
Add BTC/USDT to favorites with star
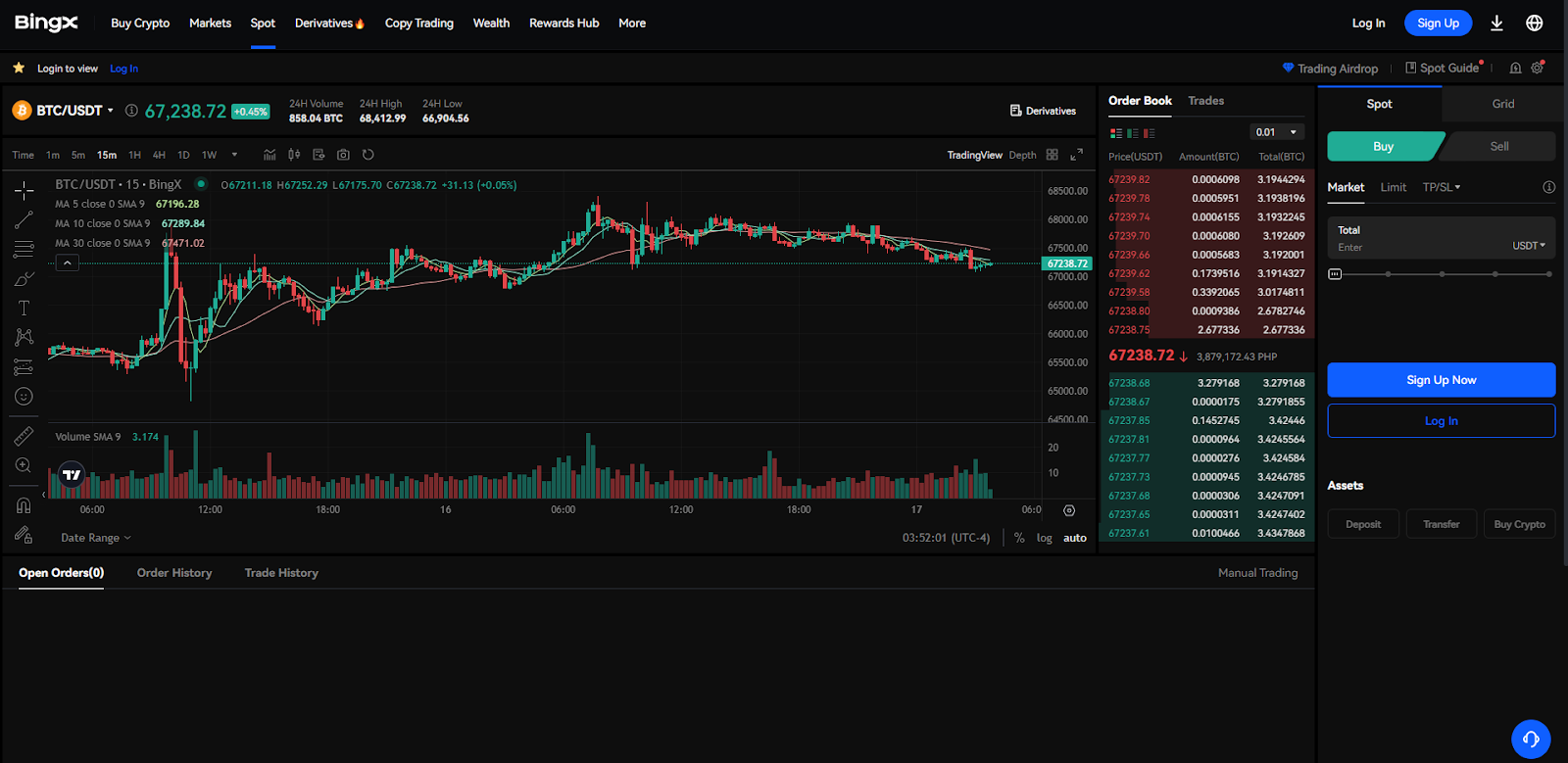click(x=19, y=68)
